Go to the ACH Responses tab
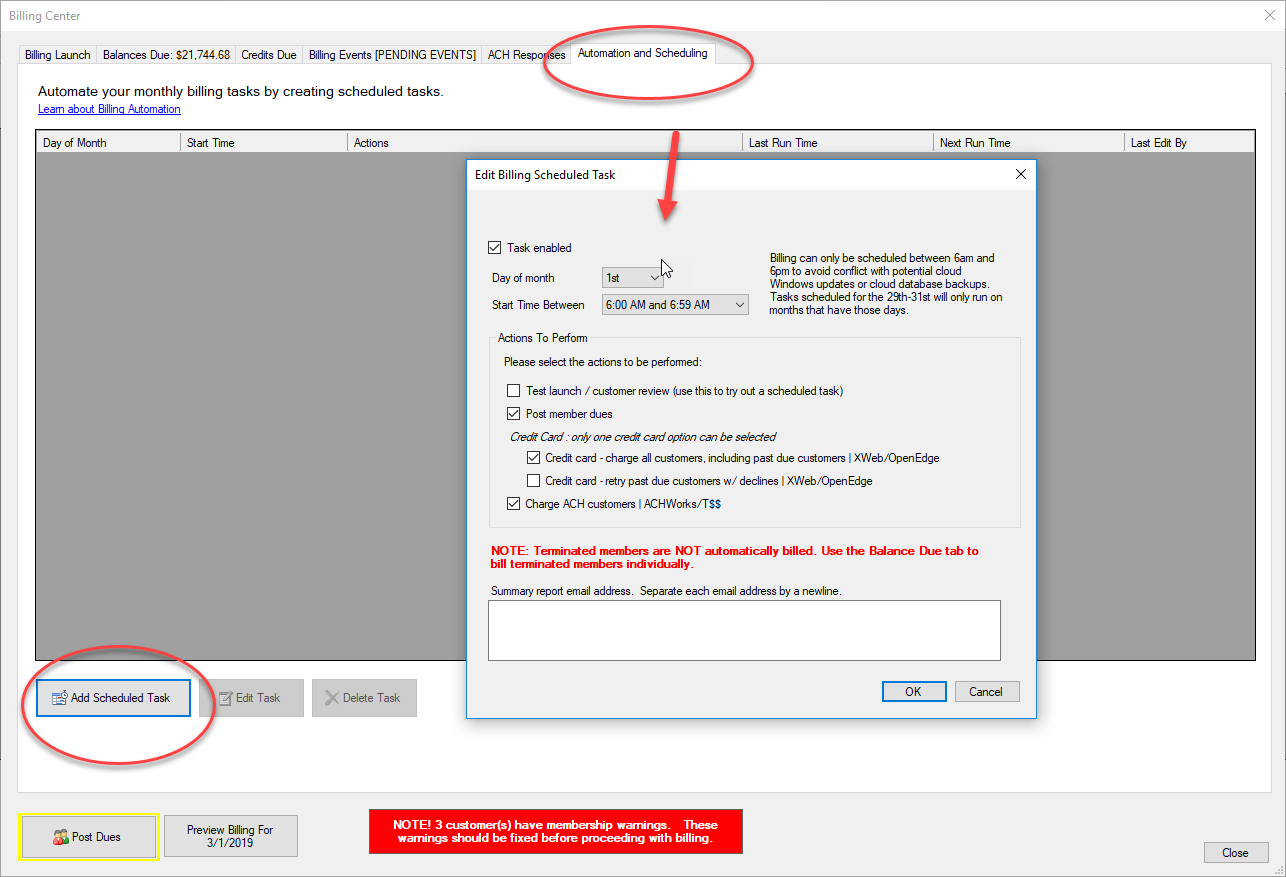1286x877 pixels. 526,55
